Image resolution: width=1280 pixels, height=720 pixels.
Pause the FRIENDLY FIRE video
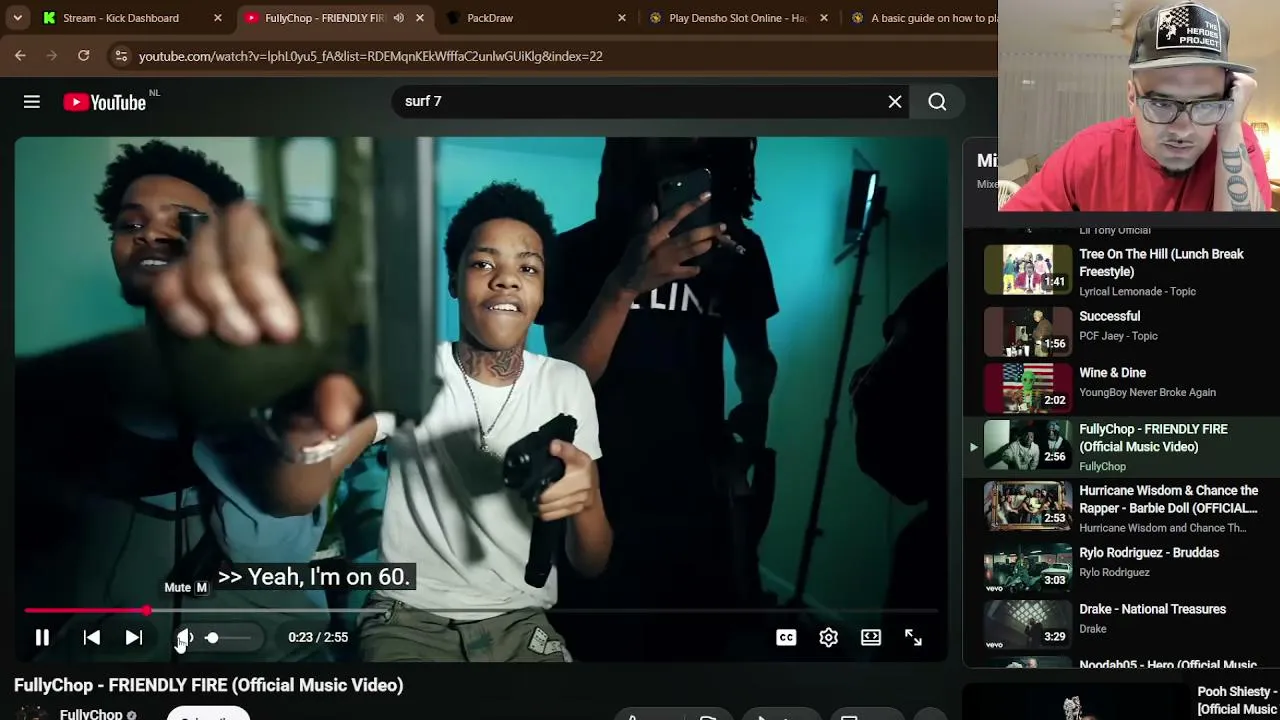tap(42, 637)
